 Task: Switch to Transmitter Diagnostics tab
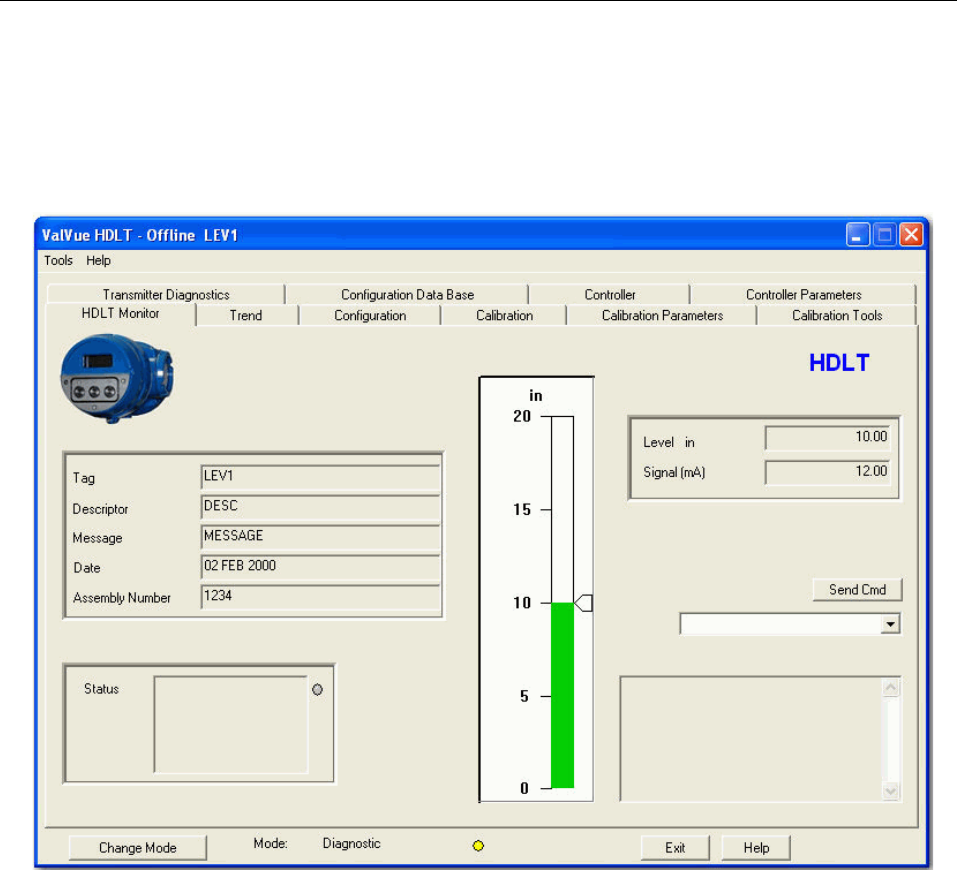pos(166,294)
